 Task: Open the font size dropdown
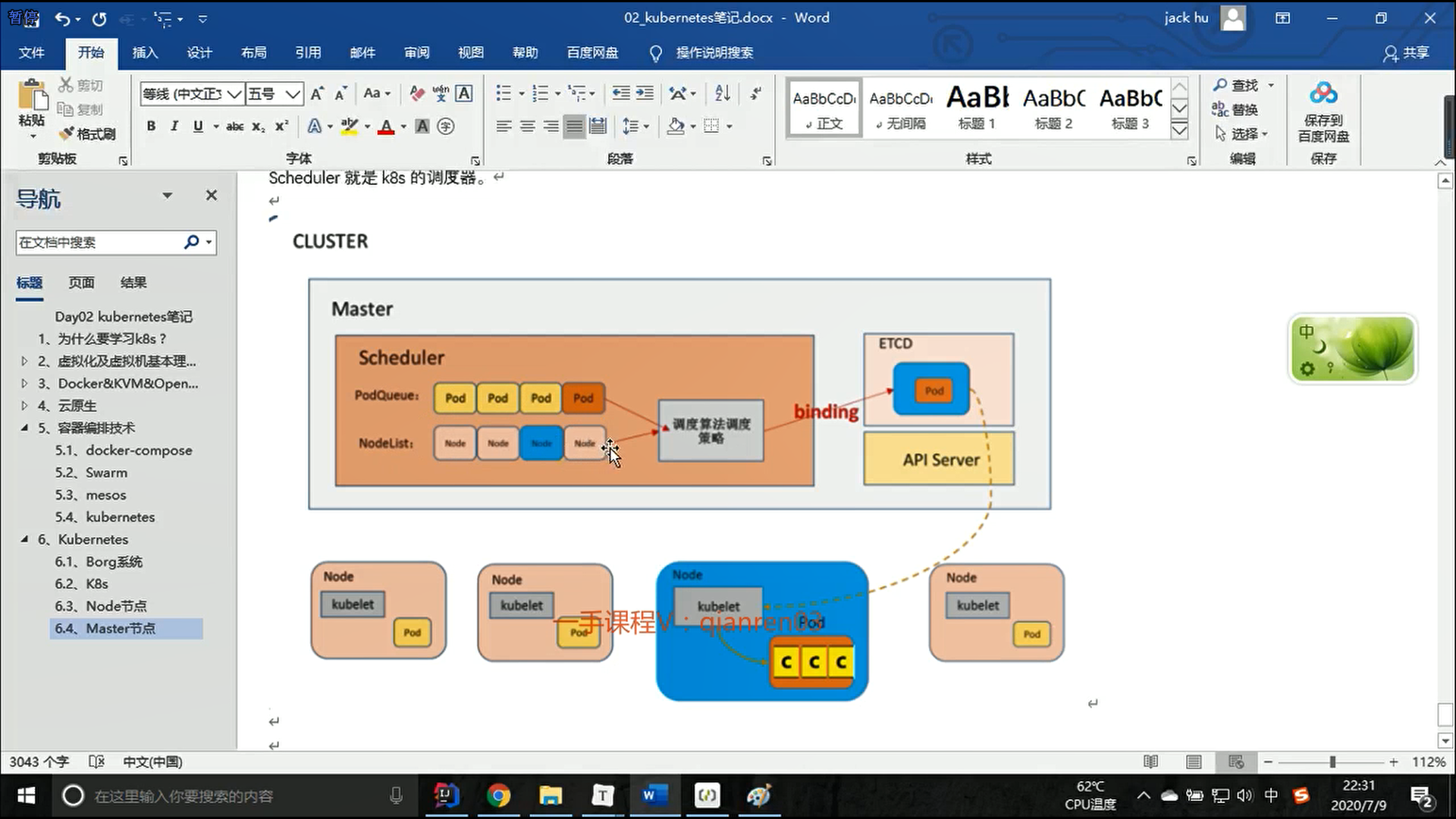click(x=293, y=94)
